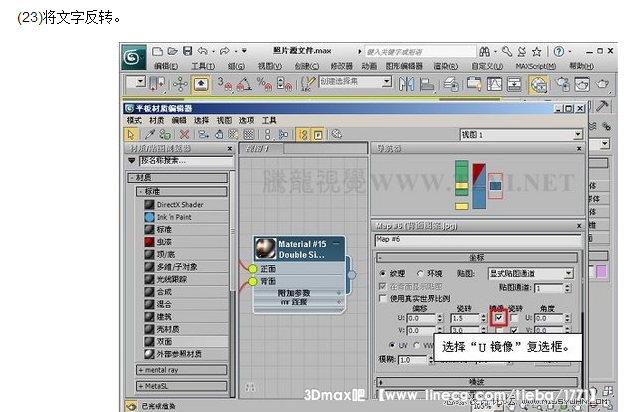
Task: Click the pink color swatch
Action: pos(601,272)
